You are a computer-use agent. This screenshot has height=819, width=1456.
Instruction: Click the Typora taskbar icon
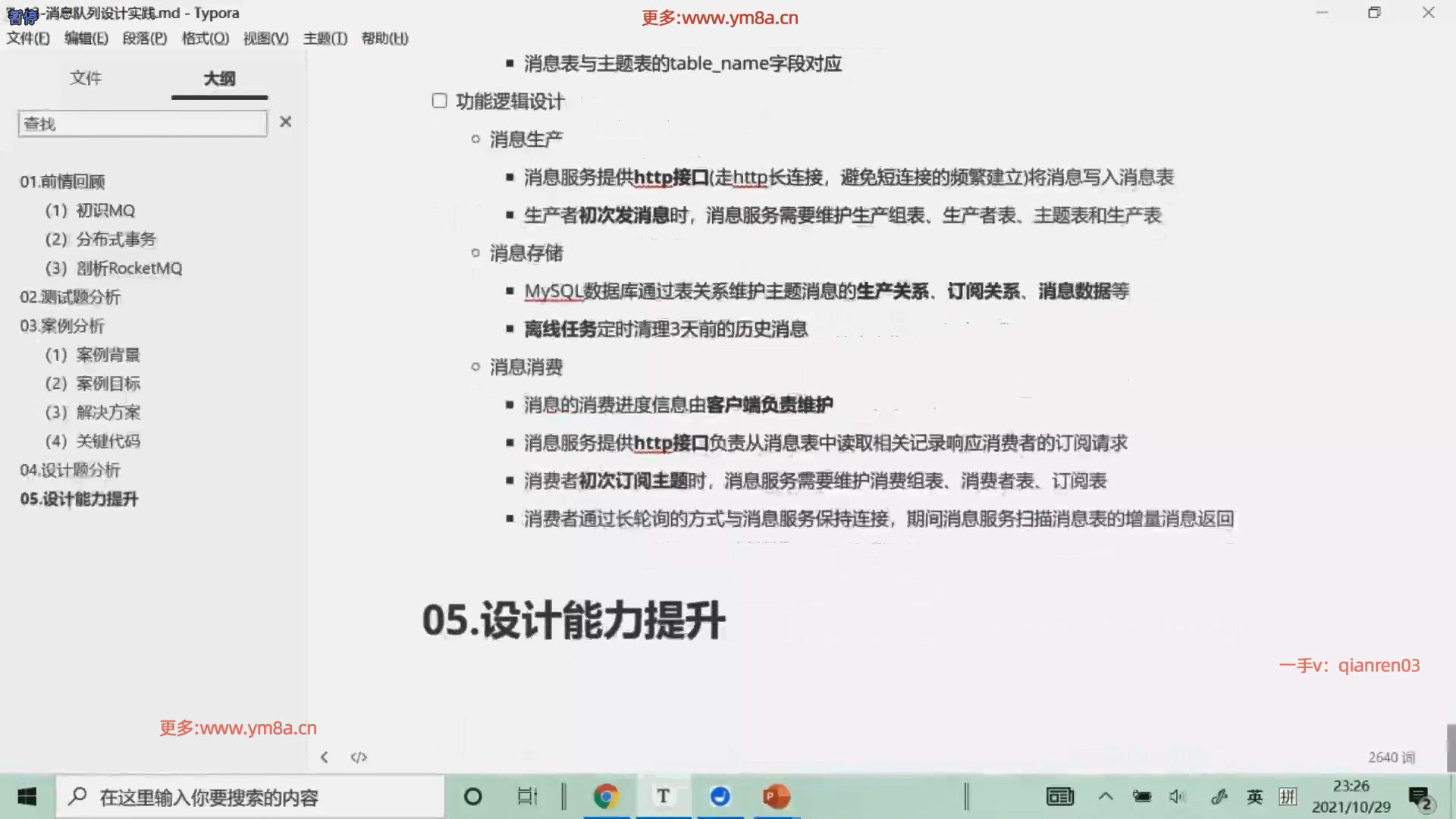664,796
